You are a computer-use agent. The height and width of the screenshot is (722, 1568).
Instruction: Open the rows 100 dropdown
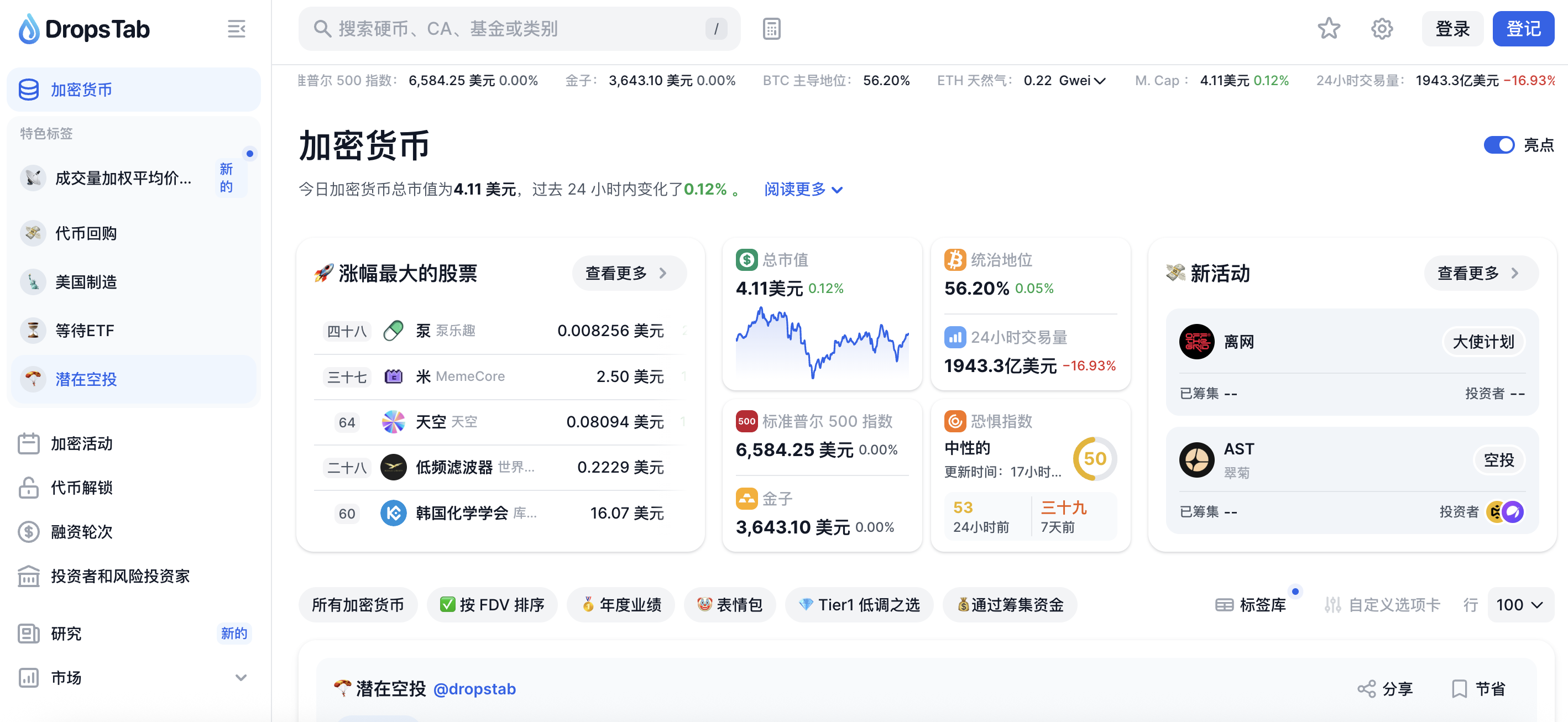(1519, 604)
